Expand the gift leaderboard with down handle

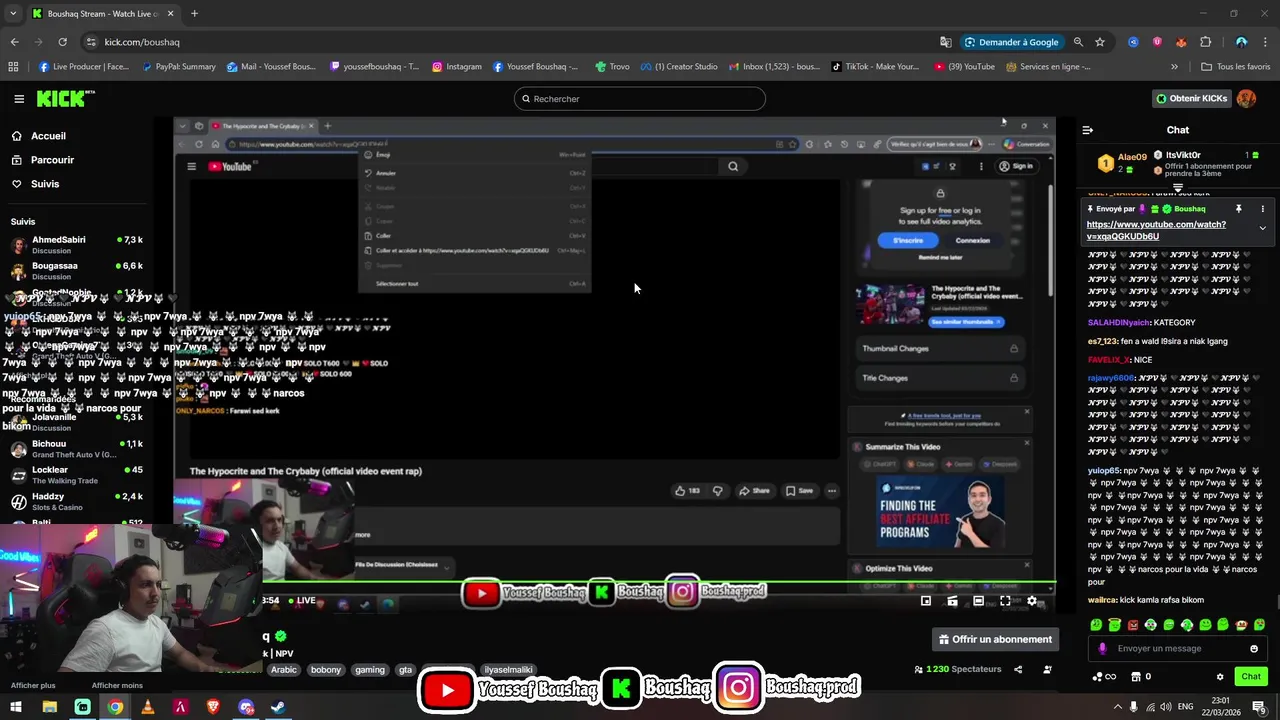pyautogui.click(x=1178, y=187)
